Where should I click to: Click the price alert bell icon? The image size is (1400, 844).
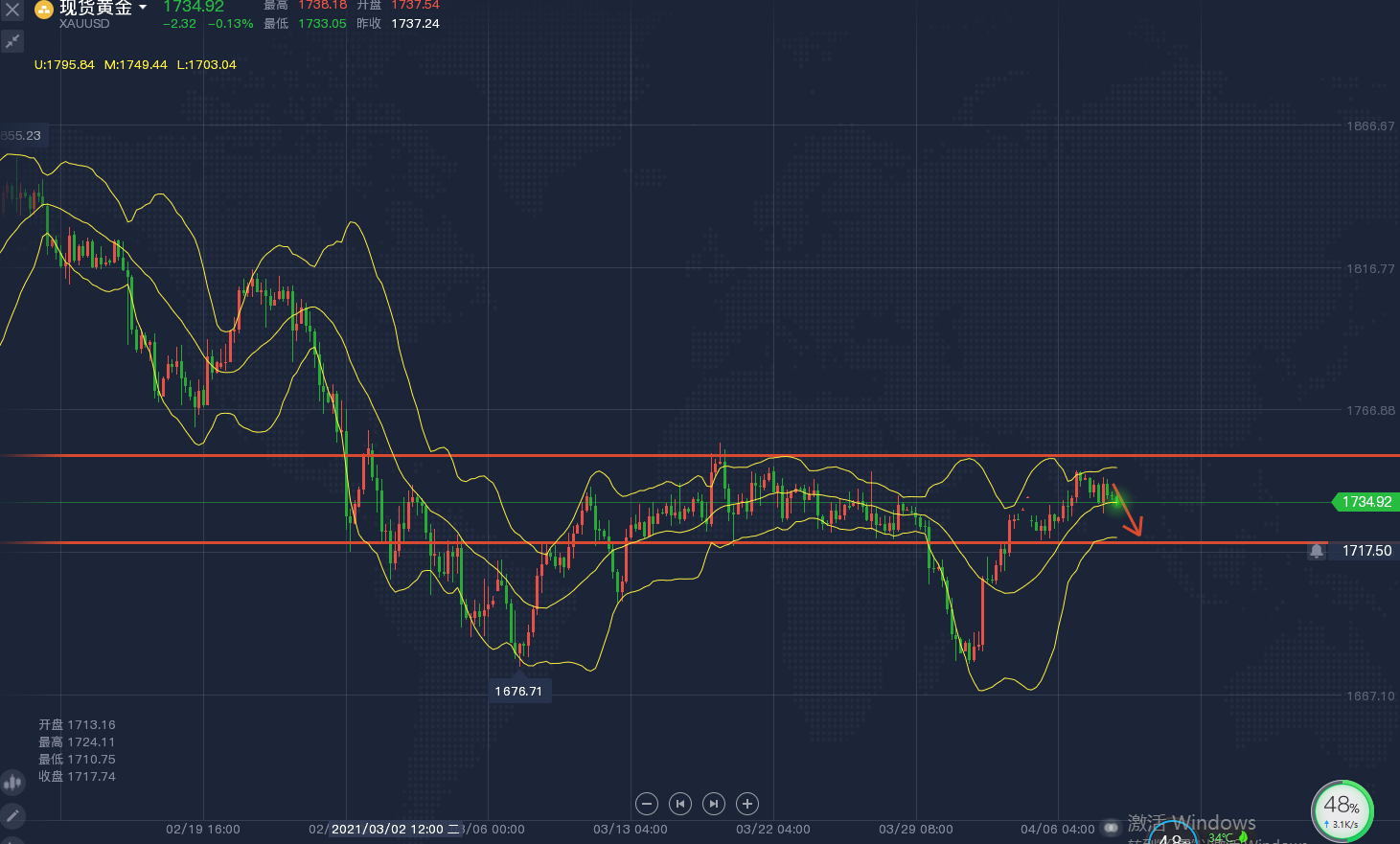[x=1317, y=551]
